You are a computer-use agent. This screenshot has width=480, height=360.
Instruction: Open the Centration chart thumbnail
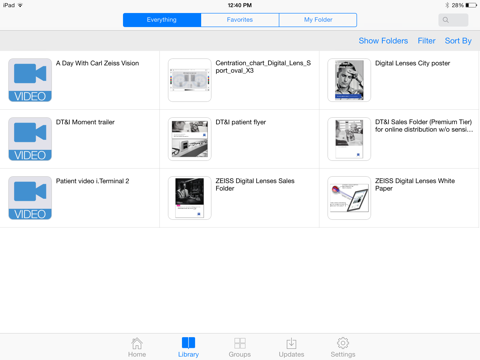click(x=190, y=80)
